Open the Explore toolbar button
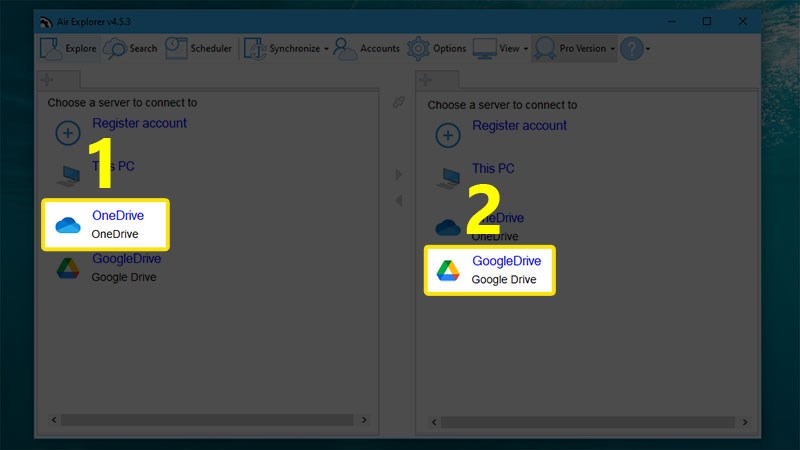 (x=69, y=48)
